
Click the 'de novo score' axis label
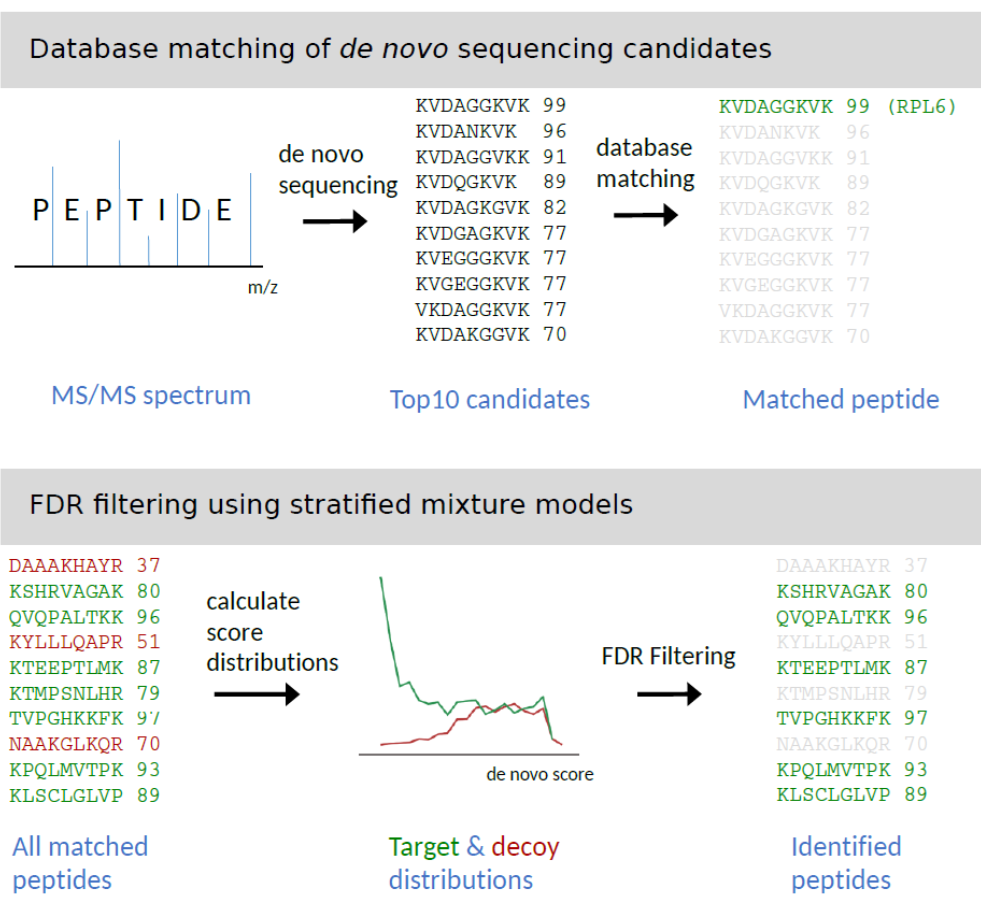[540, 775]
